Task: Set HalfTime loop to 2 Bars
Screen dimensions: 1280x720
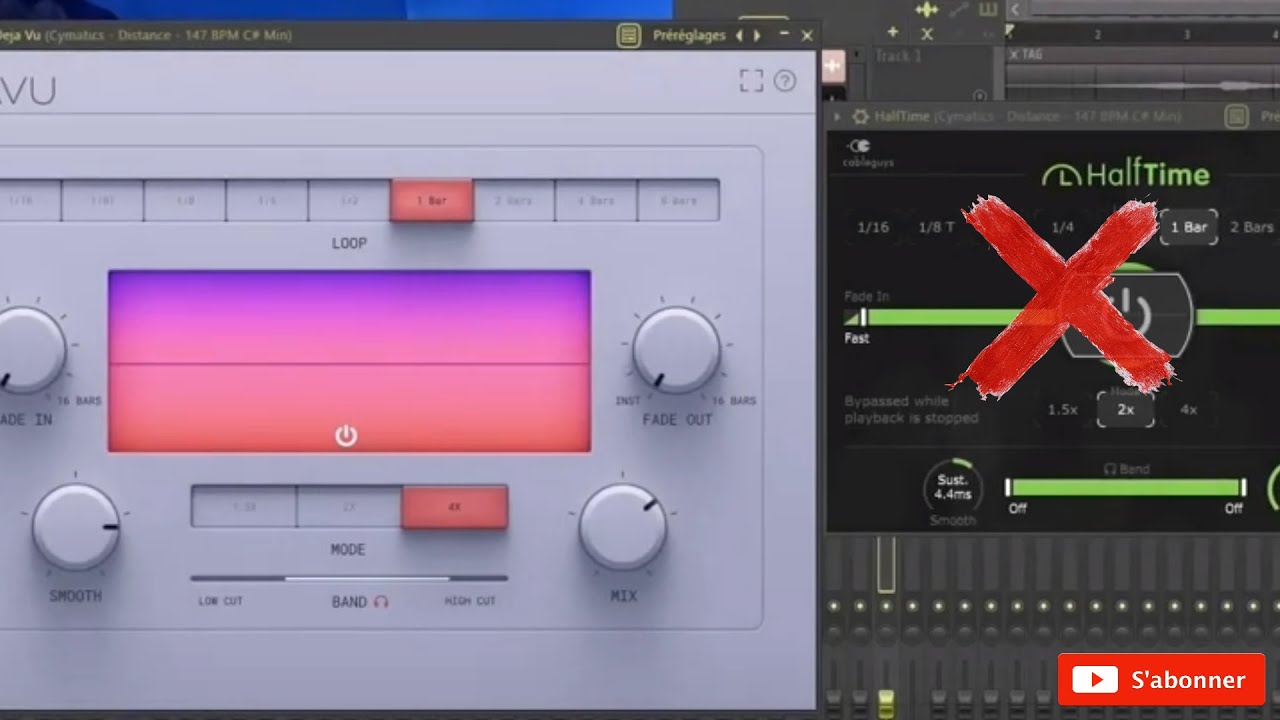Action: tap(1252, 227)
